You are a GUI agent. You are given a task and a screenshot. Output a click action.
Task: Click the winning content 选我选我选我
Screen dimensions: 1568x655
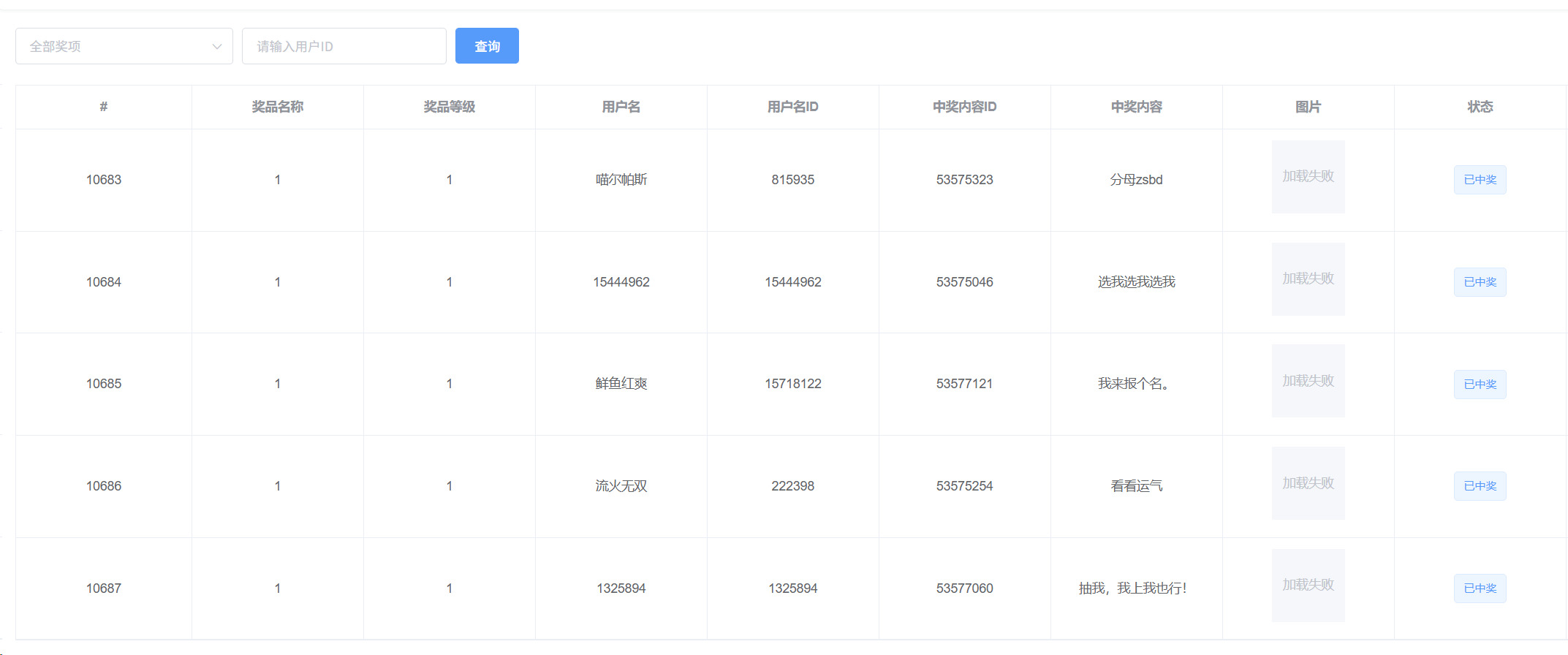1136,282
